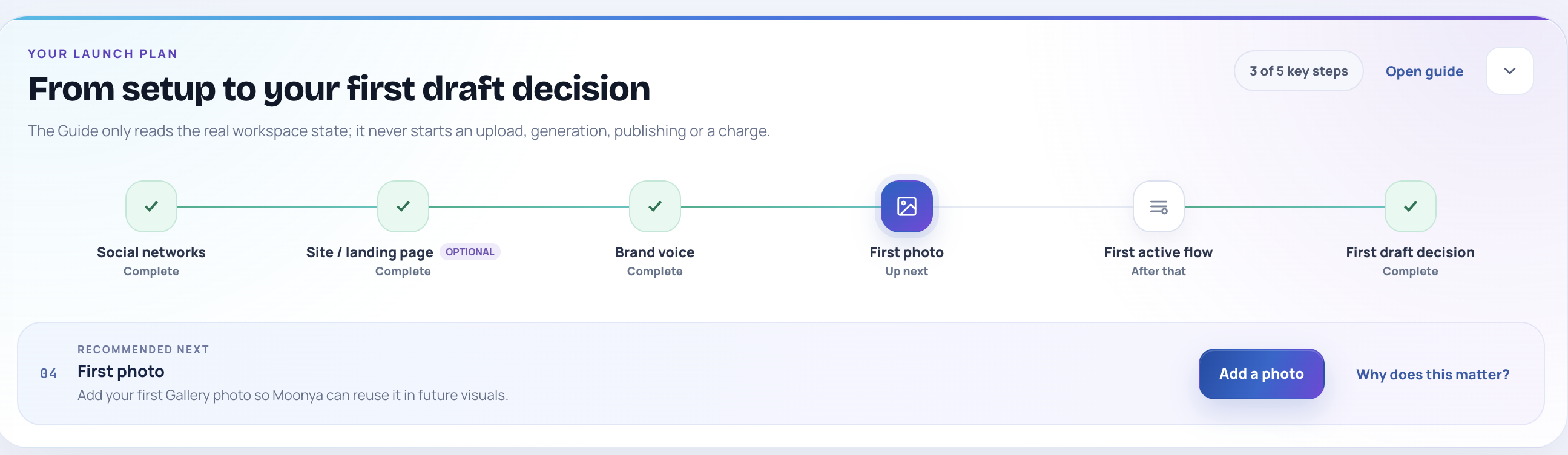The height and width of the screenshot is (455, 1568).
Task: Click the 'Brand voice' step label
Action: coord(655,252)
